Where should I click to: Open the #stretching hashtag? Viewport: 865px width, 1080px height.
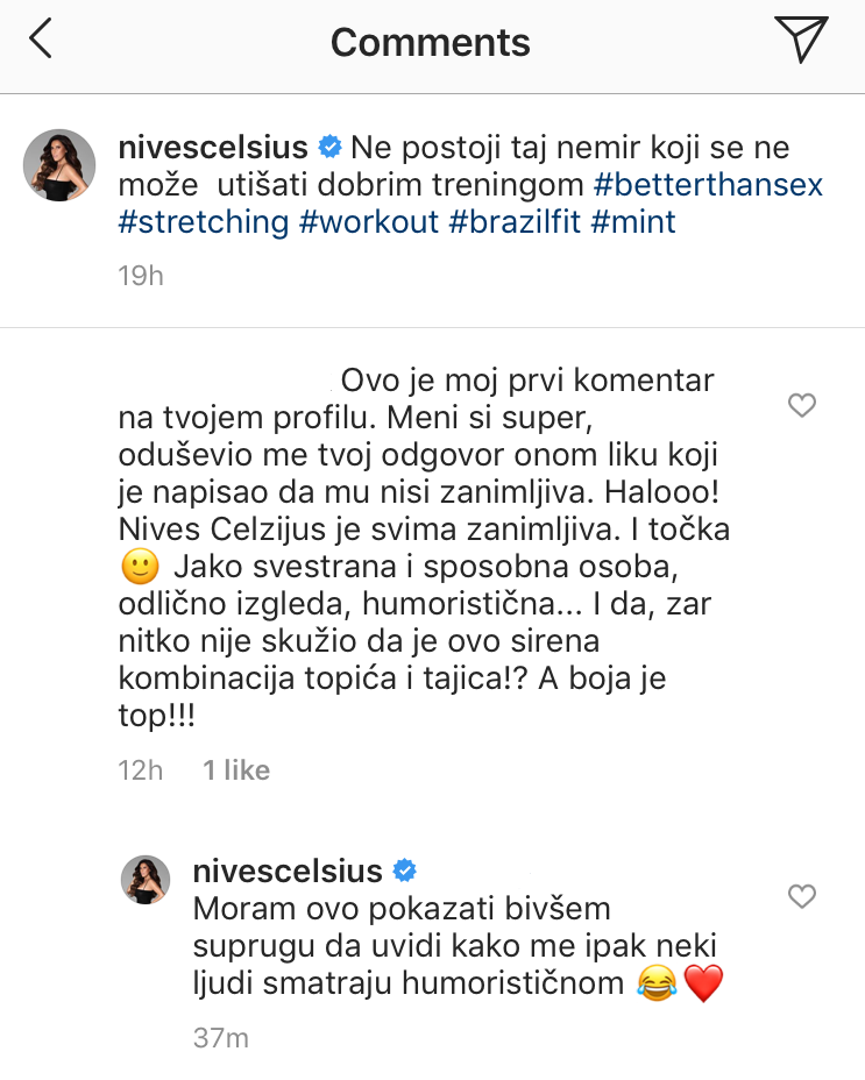pos(204,221)
